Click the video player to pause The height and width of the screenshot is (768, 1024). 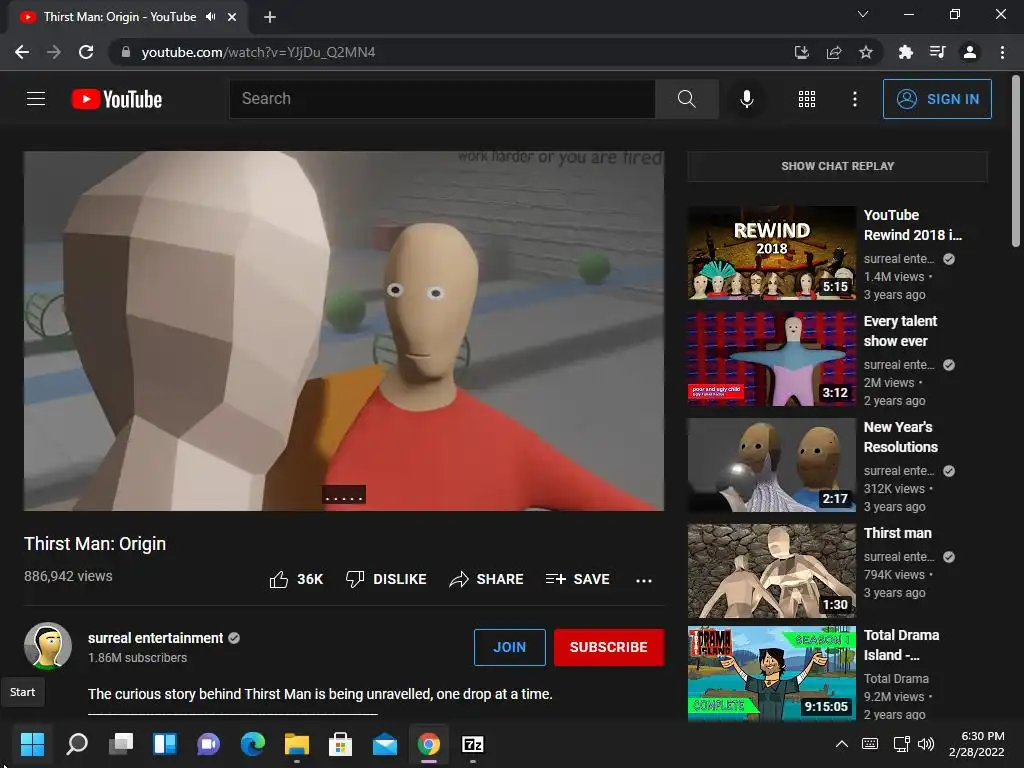click(344, 330)
